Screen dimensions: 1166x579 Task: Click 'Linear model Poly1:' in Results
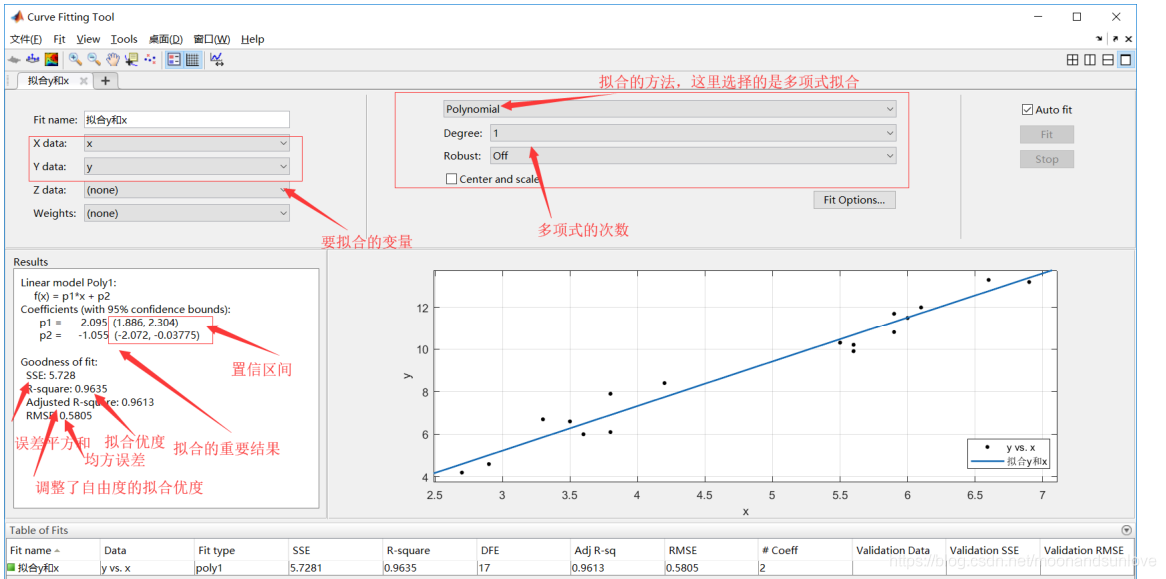[69, 282]
